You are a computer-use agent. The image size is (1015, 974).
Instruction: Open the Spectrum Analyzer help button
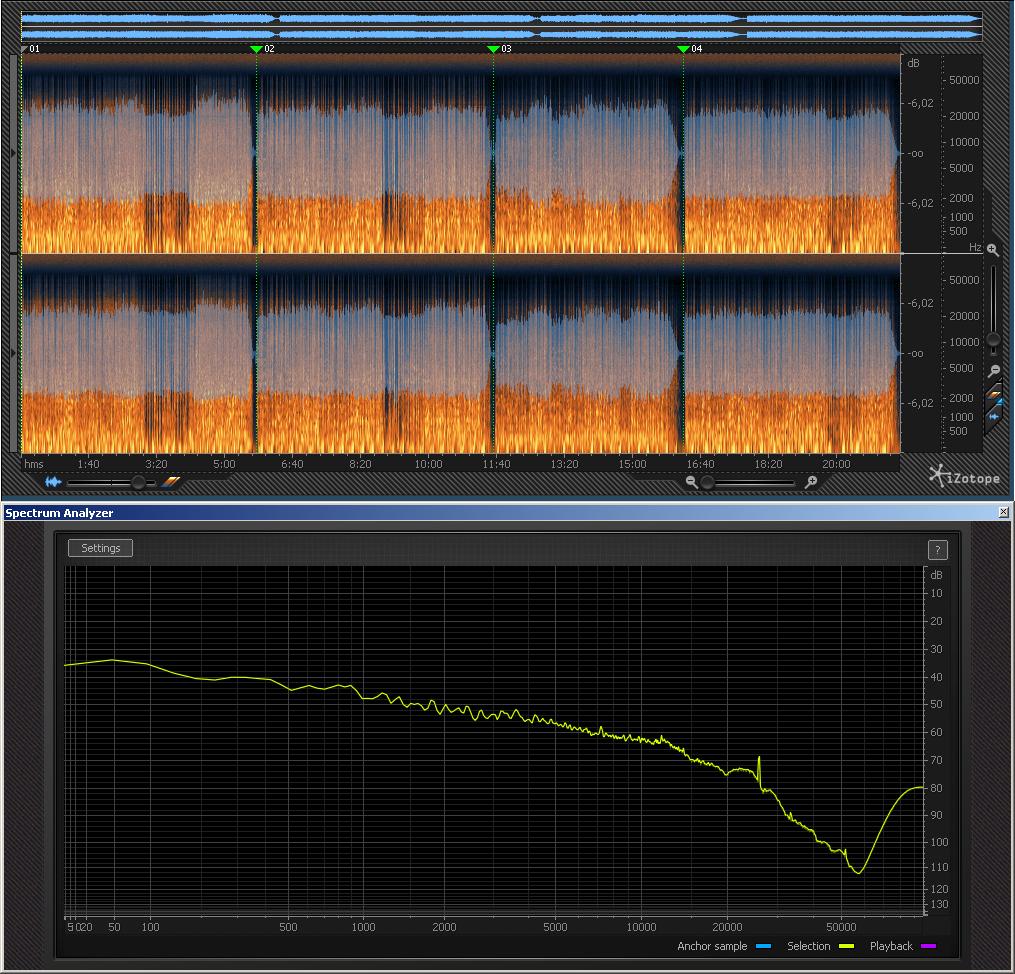coord(937,550)
